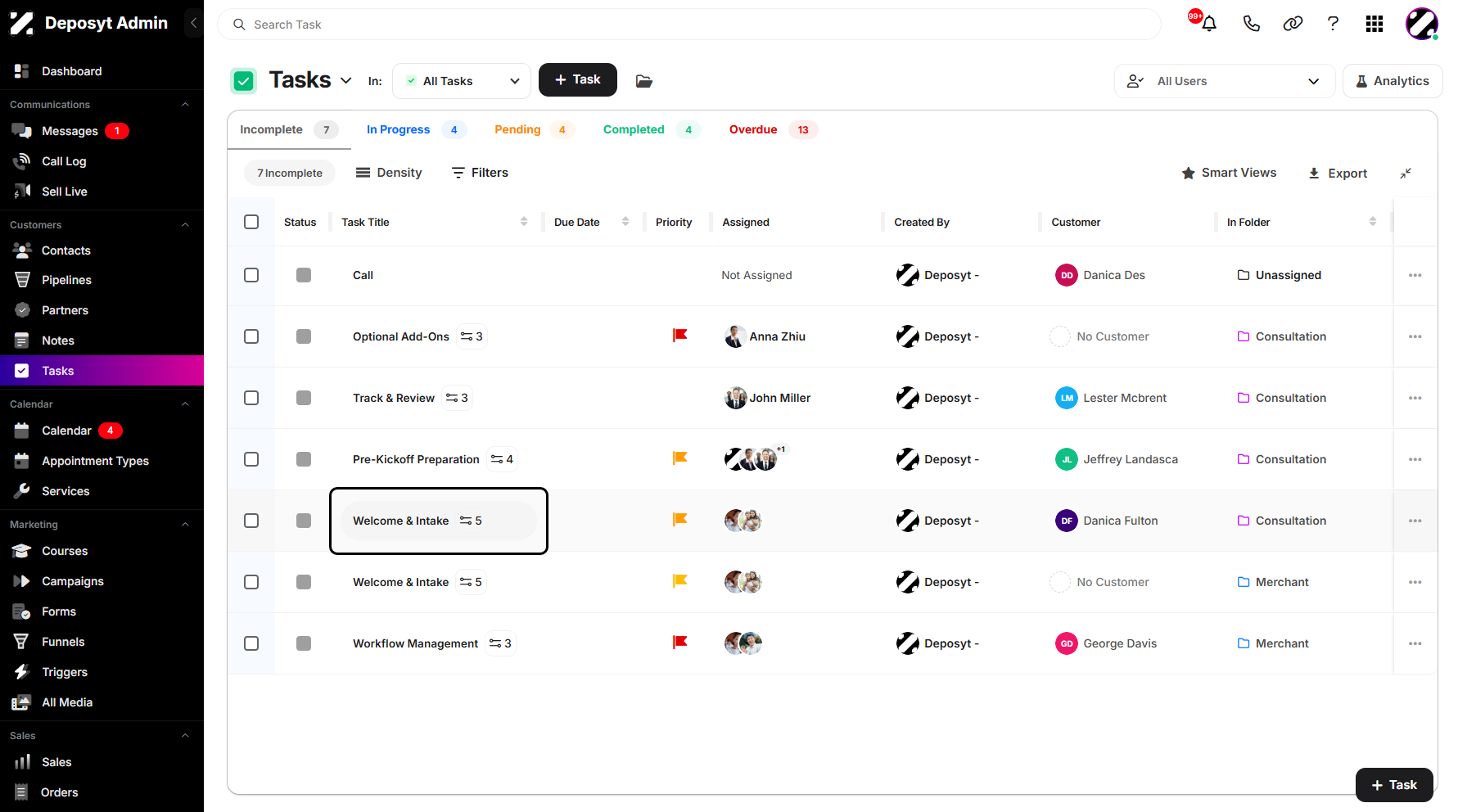Collapse the Communications sidebar section

tap(185, 105)
